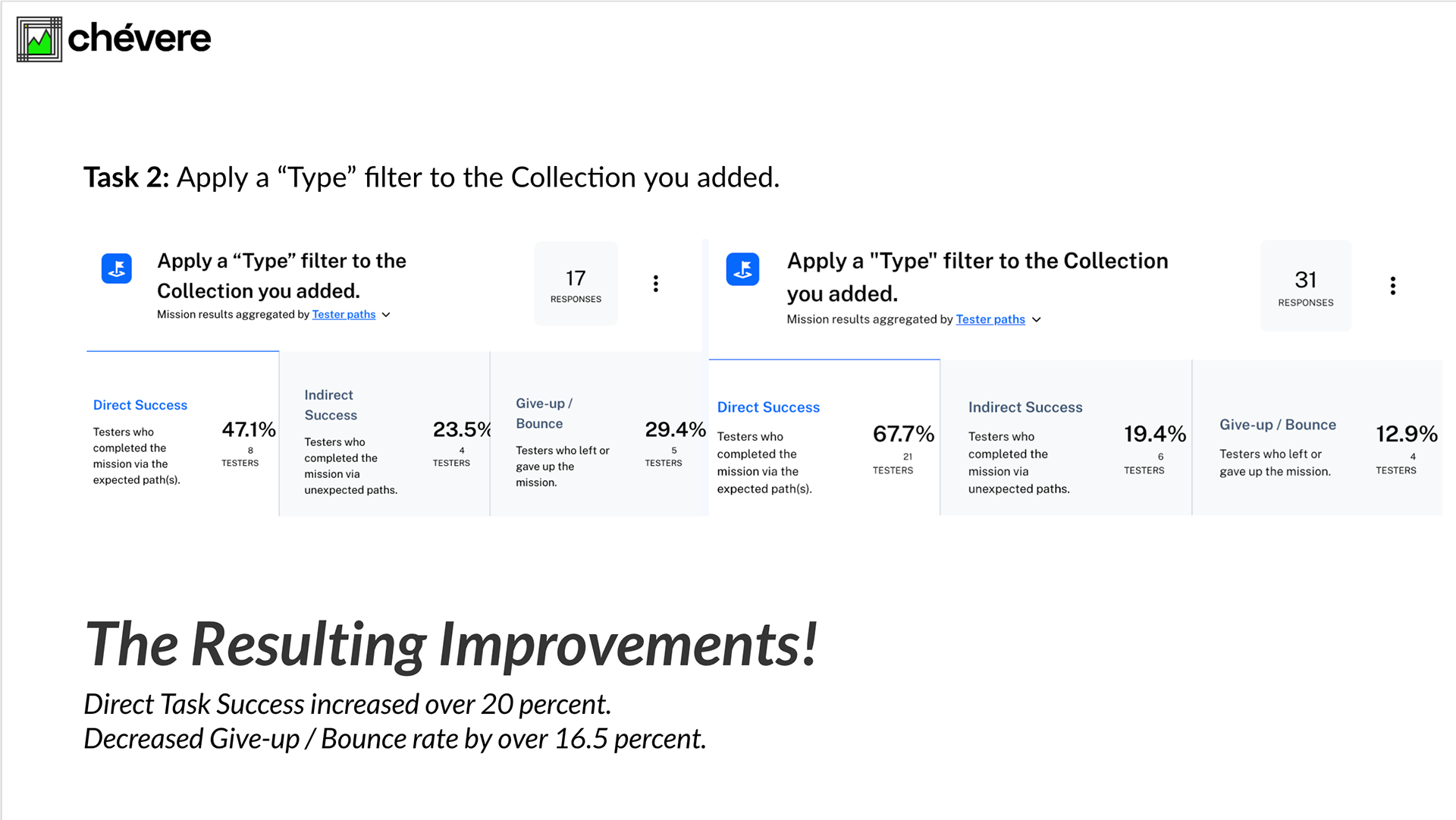Click The Resulting Improvements heading
The image size is (1456, 820).
(x=451, y=645)
